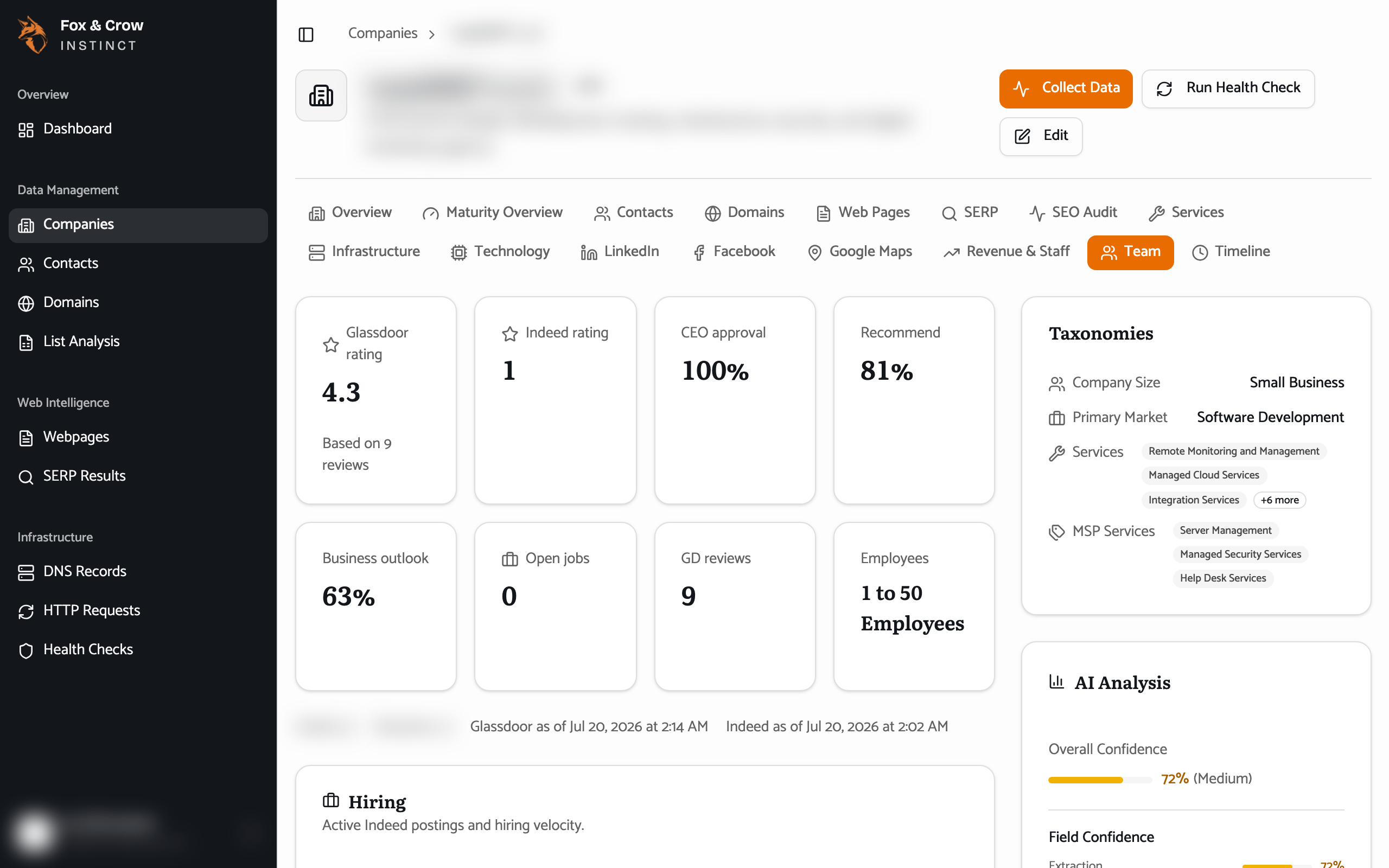The height and width of the screenshot is (868, 1389).
Task: Switch to the Technology tab
Action: pyautogui.click(x=500, y=252)
